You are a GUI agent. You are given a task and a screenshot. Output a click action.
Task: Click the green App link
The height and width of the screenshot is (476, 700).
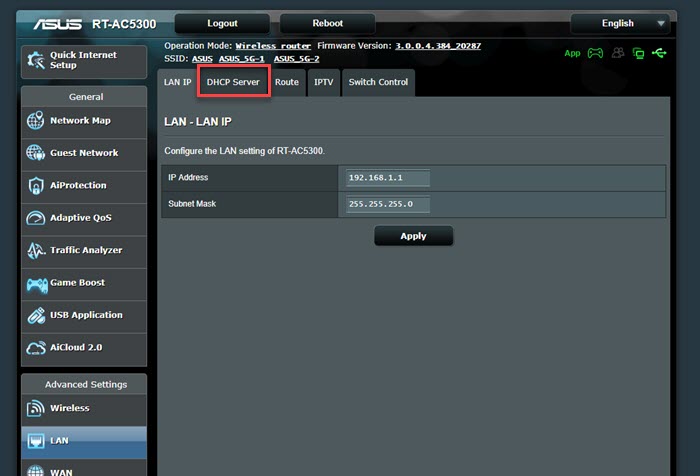click(572, 54)
